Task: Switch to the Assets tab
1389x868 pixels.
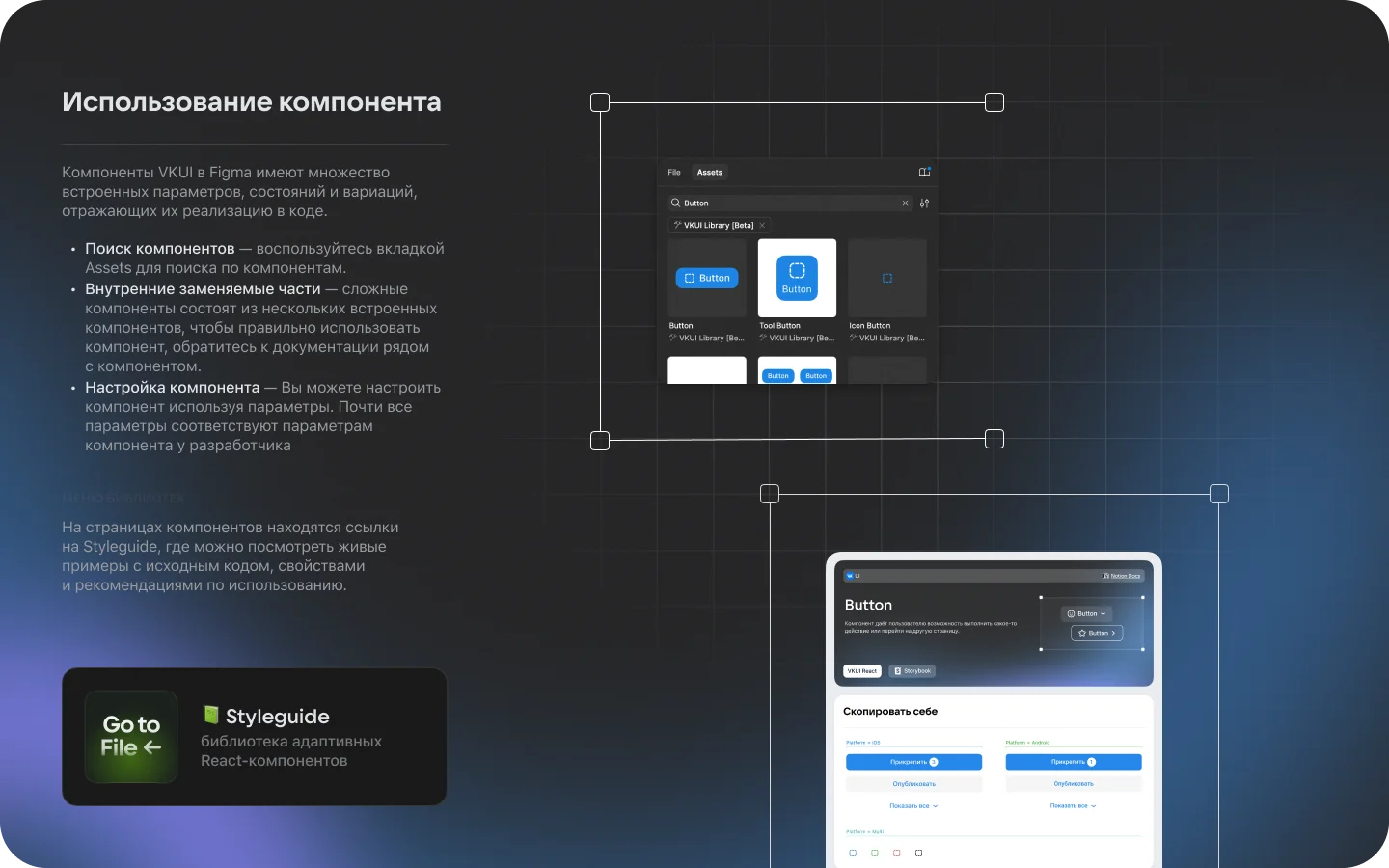Action: tap(710, 172)
